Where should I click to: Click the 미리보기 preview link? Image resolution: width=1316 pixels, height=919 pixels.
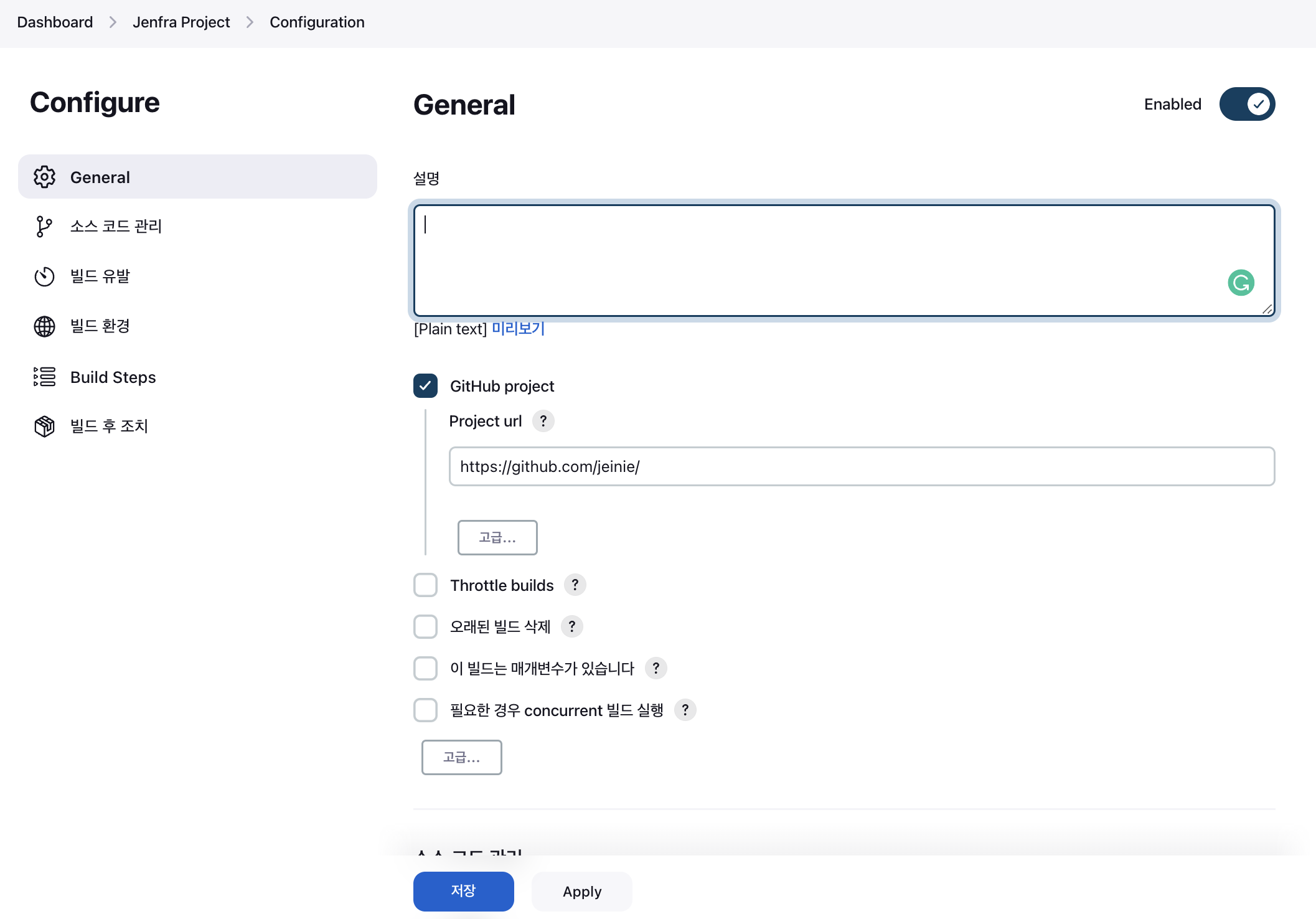(518, 329)
